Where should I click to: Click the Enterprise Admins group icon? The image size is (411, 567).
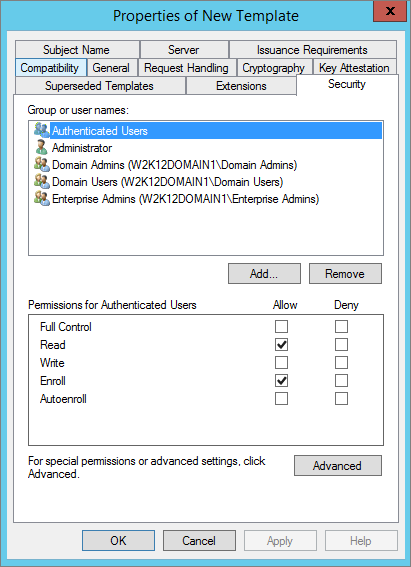point(42,199)
